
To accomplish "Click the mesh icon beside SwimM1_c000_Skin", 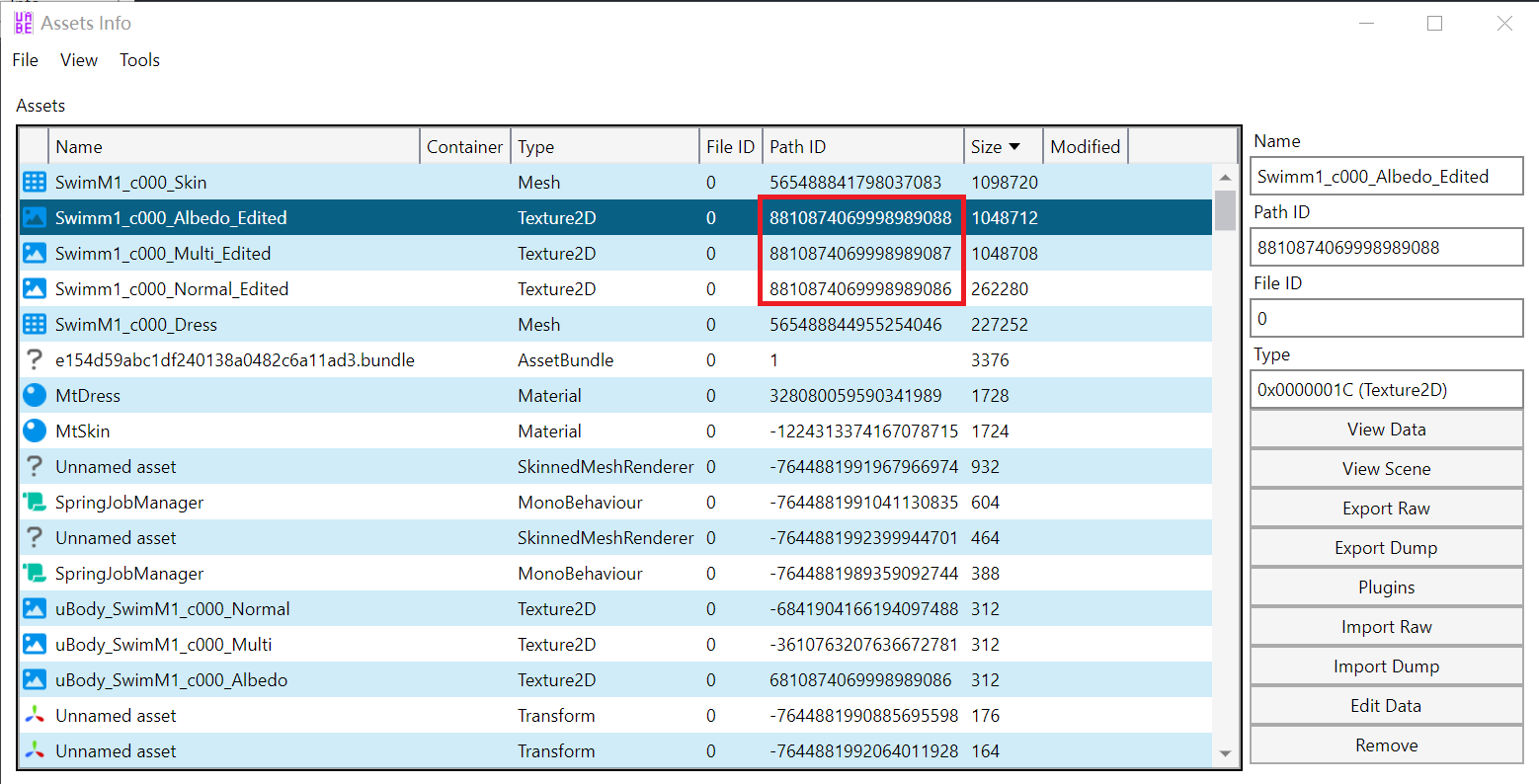I will (35, 182).
